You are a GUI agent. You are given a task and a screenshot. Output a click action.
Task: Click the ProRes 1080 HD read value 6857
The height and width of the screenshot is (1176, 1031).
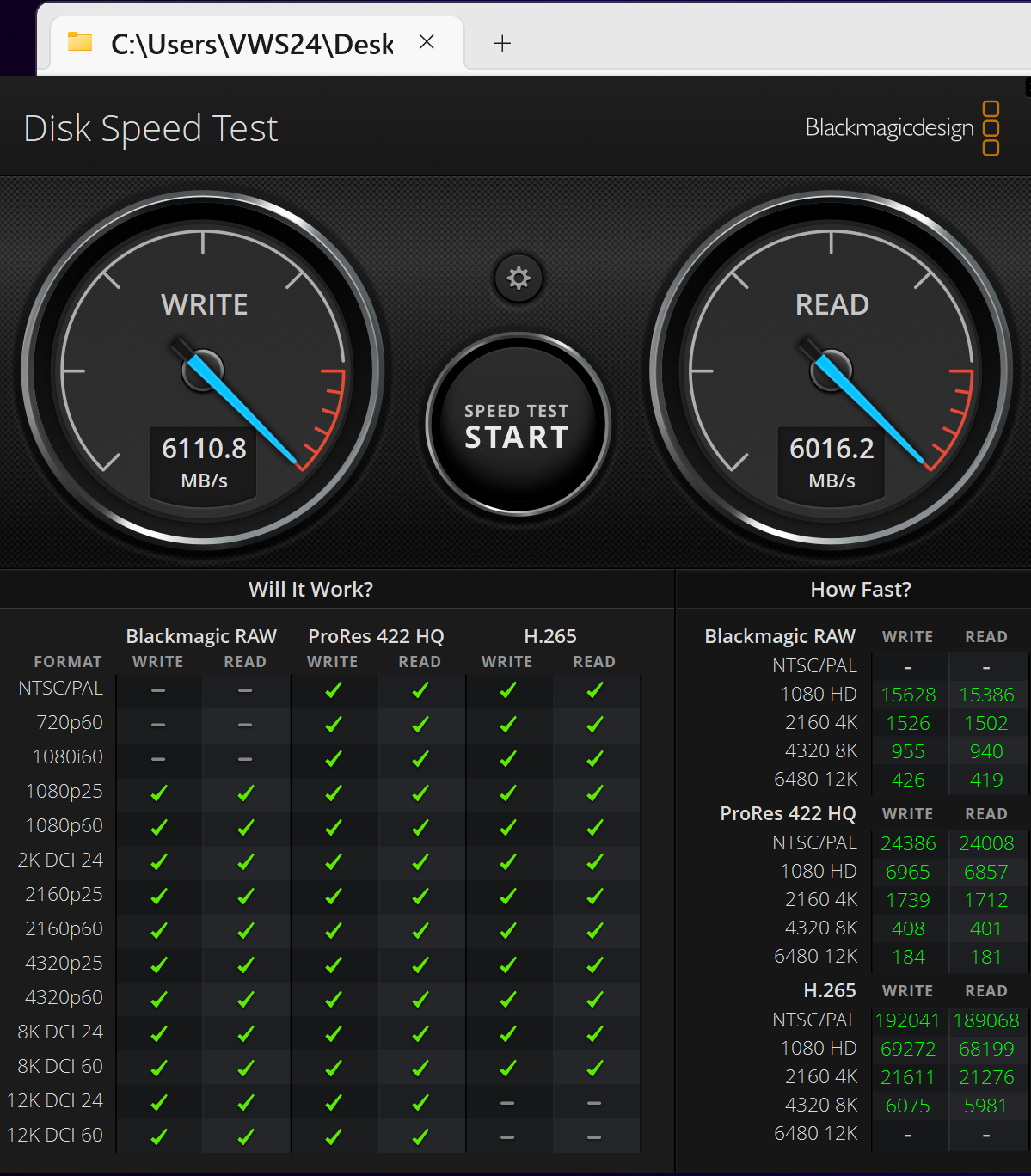point(986,872)
